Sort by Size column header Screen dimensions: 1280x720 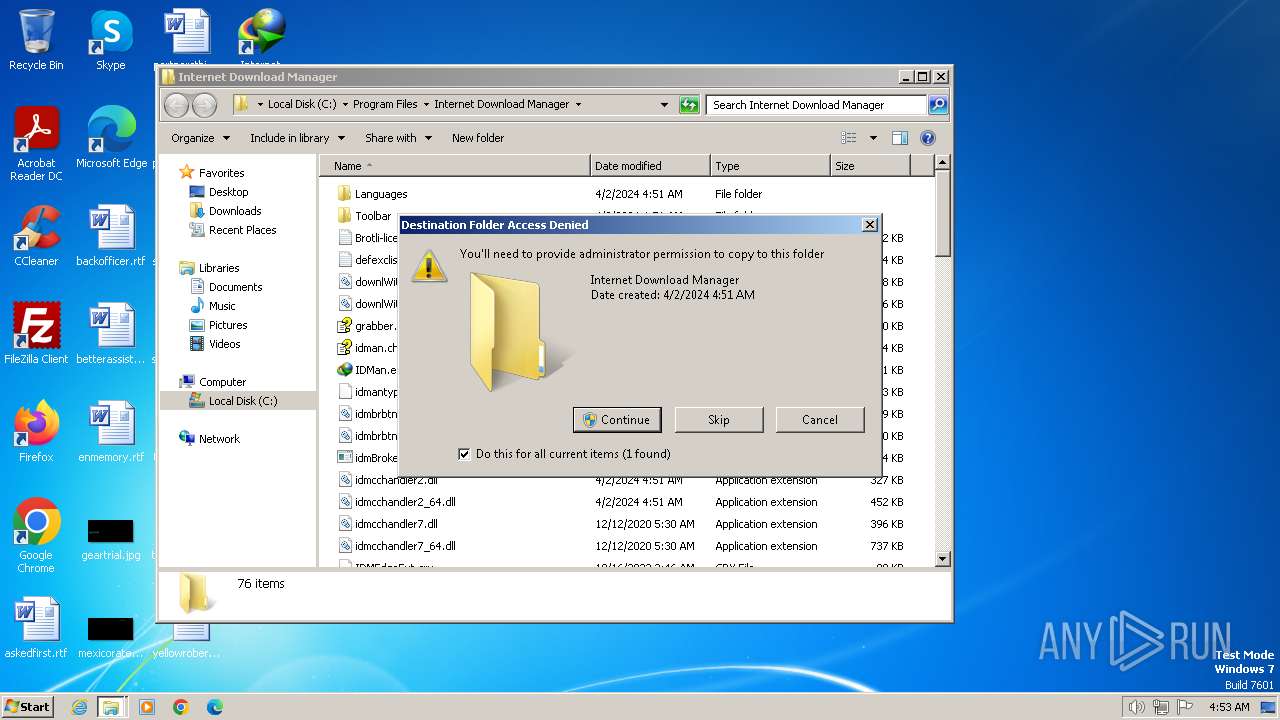870,166
